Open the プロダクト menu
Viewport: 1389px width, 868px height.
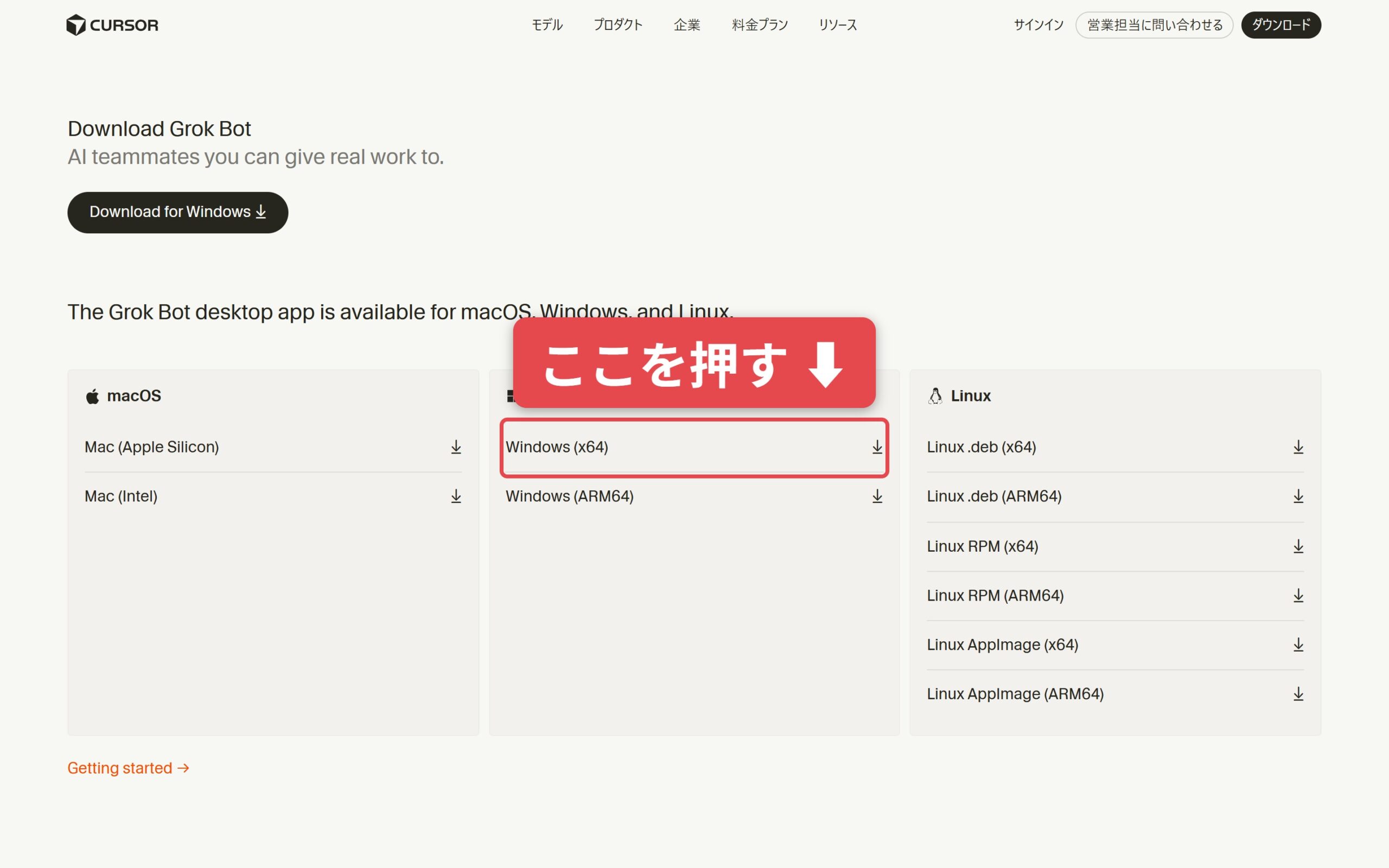617,25
